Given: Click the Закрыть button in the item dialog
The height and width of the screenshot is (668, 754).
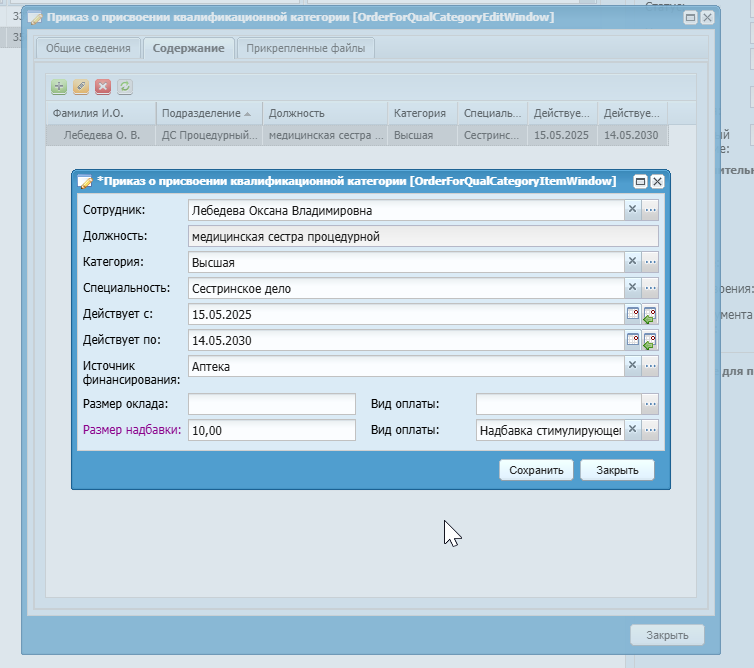Looking at the screenshot, I should (617, 470).
